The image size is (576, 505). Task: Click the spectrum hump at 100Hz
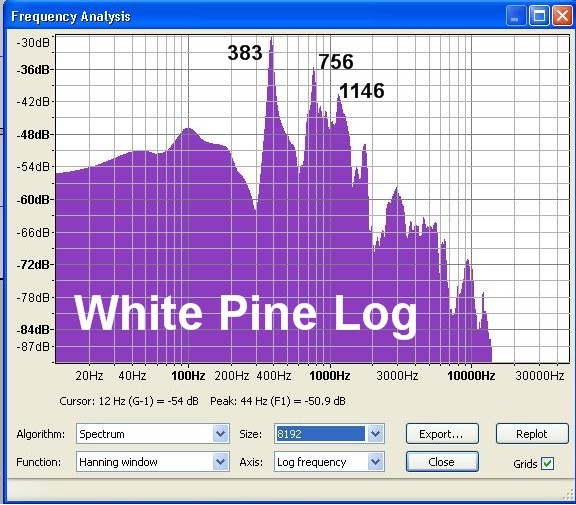(188, 131)
